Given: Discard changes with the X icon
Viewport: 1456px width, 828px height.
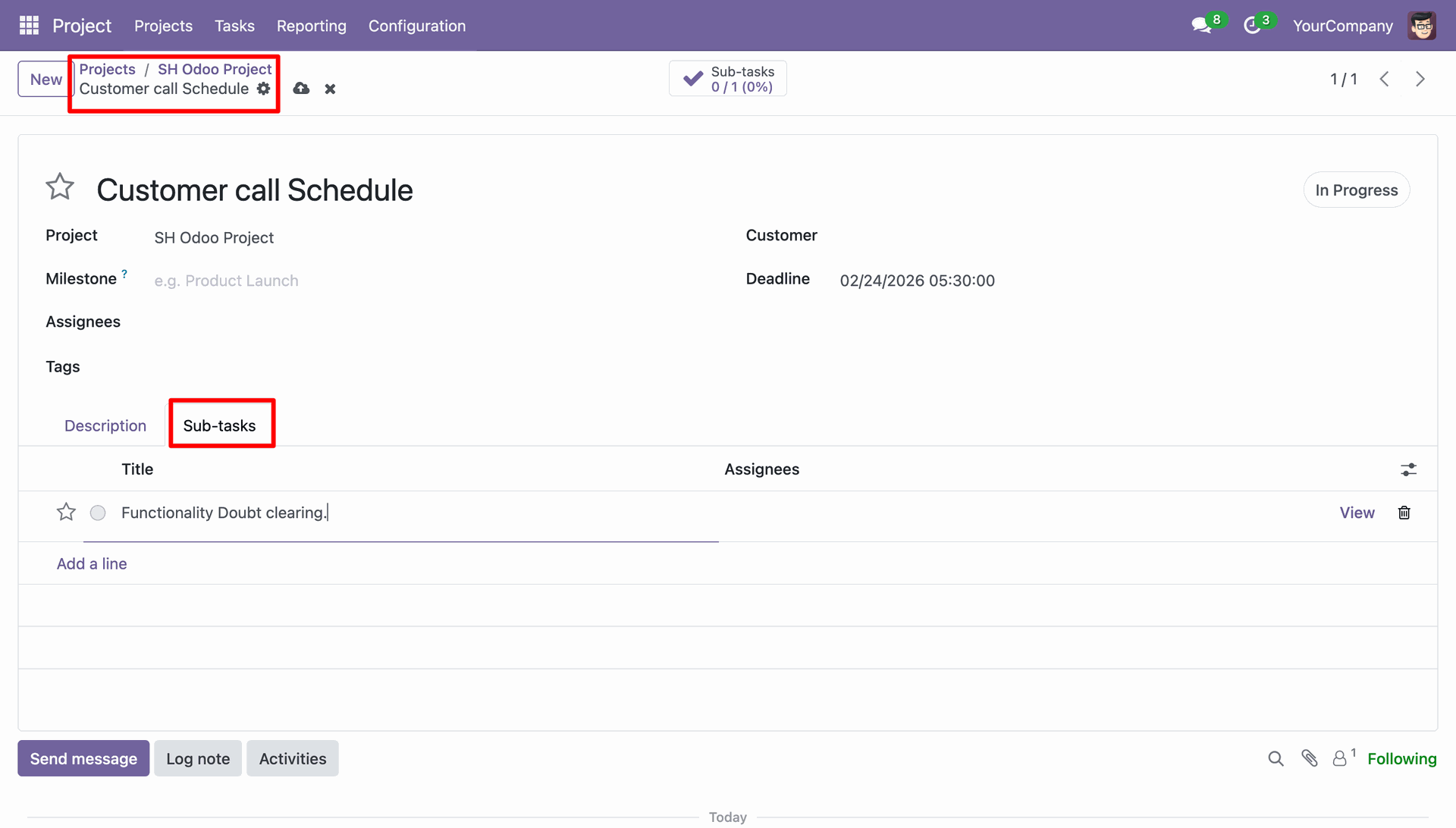Looking at the screenshot, I should point(330,89).
